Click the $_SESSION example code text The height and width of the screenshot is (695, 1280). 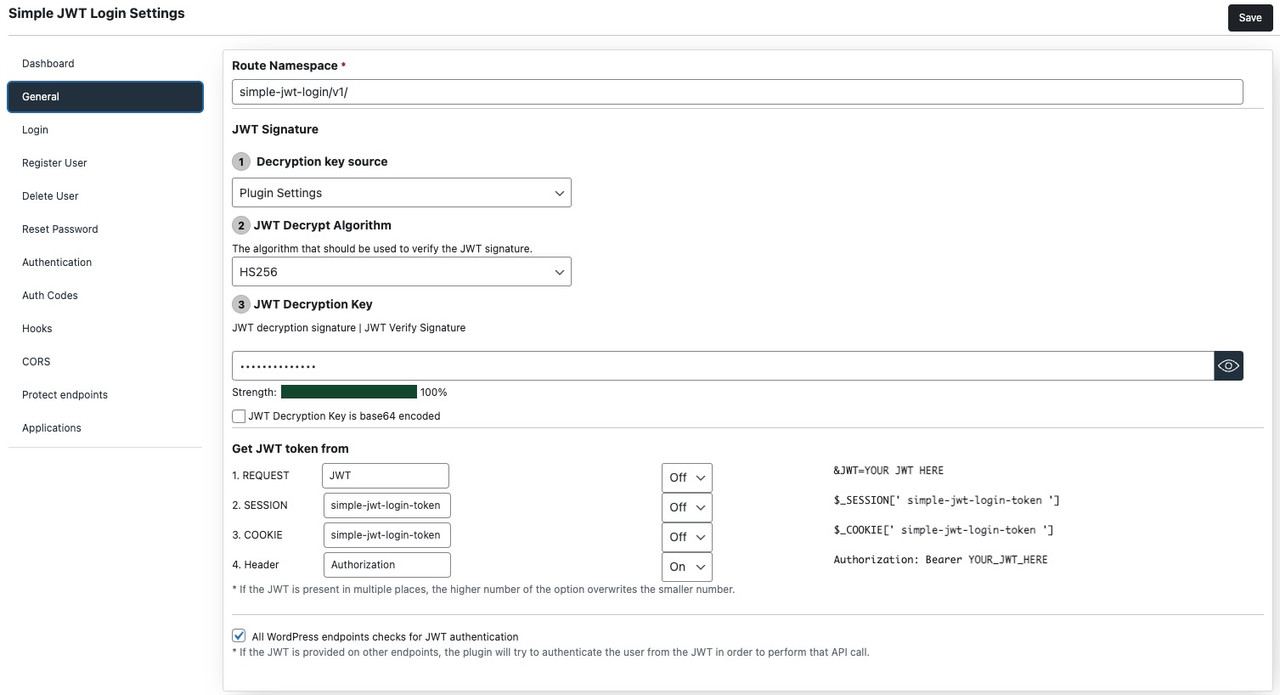coord(946,500)
